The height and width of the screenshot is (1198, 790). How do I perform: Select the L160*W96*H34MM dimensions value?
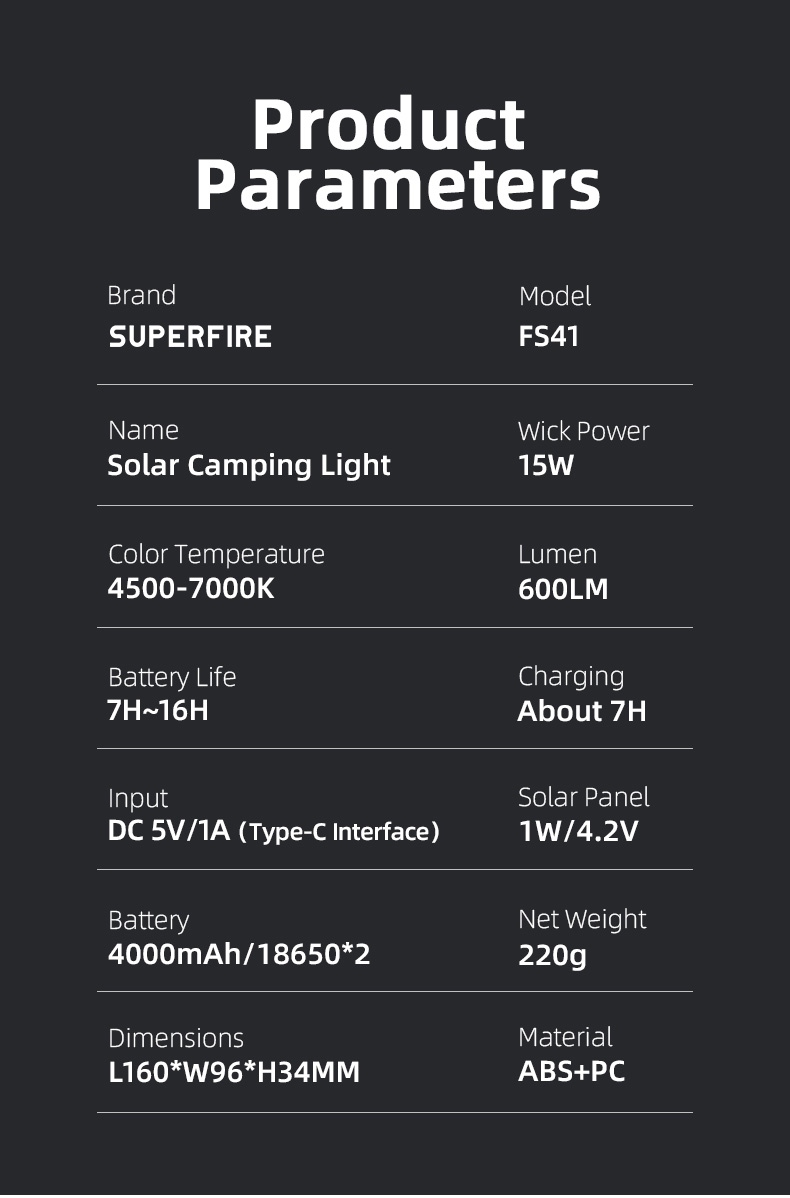(x=234, y=1073)
